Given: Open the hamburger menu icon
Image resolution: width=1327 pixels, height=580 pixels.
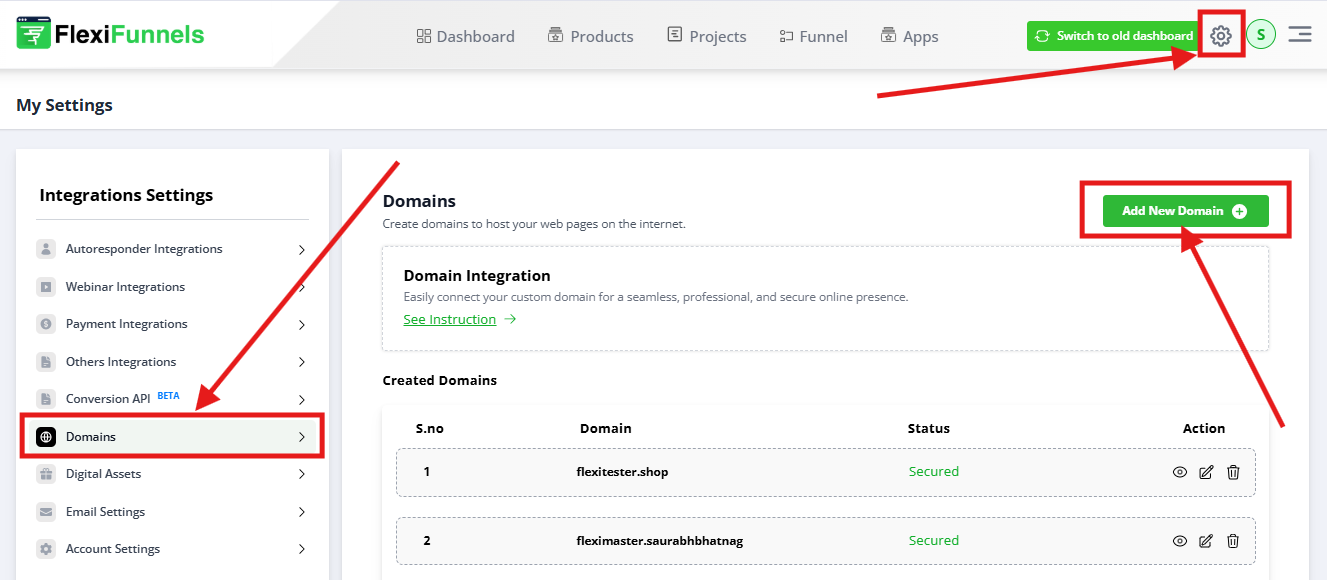Looking at the screenshot, I should coord(1300,35).
